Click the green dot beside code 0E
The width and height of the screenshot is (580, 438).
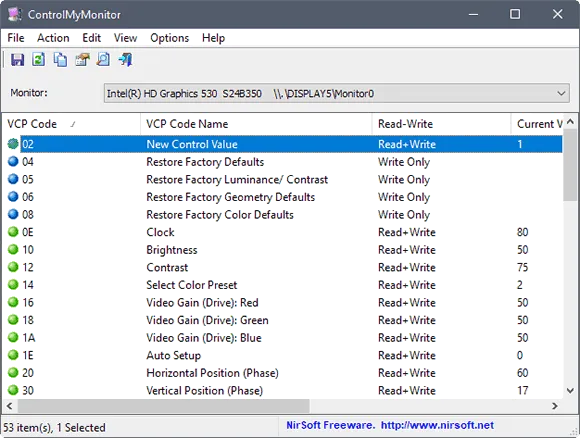point(13,232)
